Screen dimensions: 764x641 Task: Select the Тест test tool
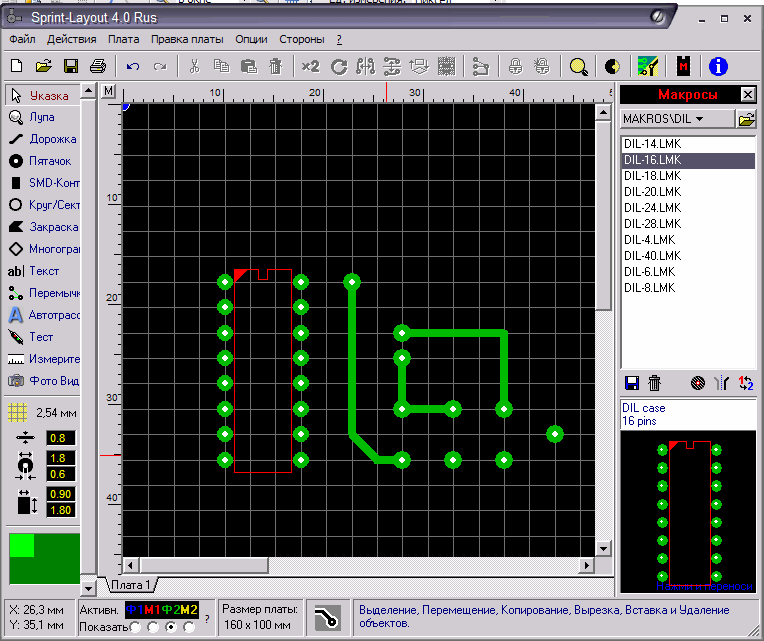tap(42, 337)
